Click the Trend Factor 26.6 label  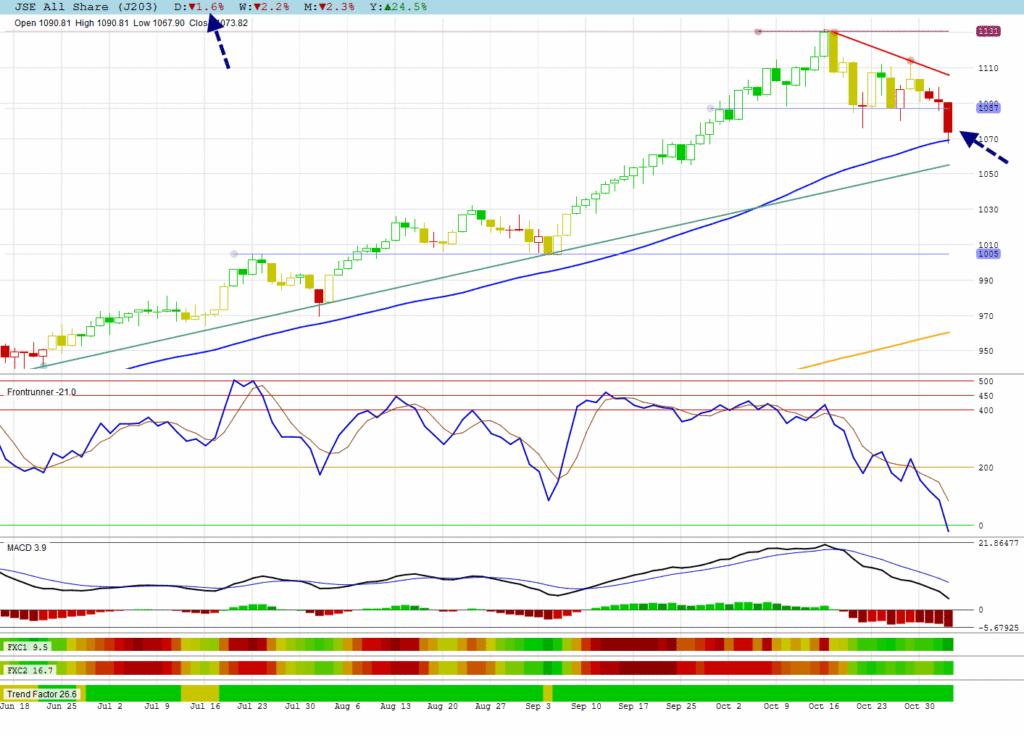click(42, 693)
